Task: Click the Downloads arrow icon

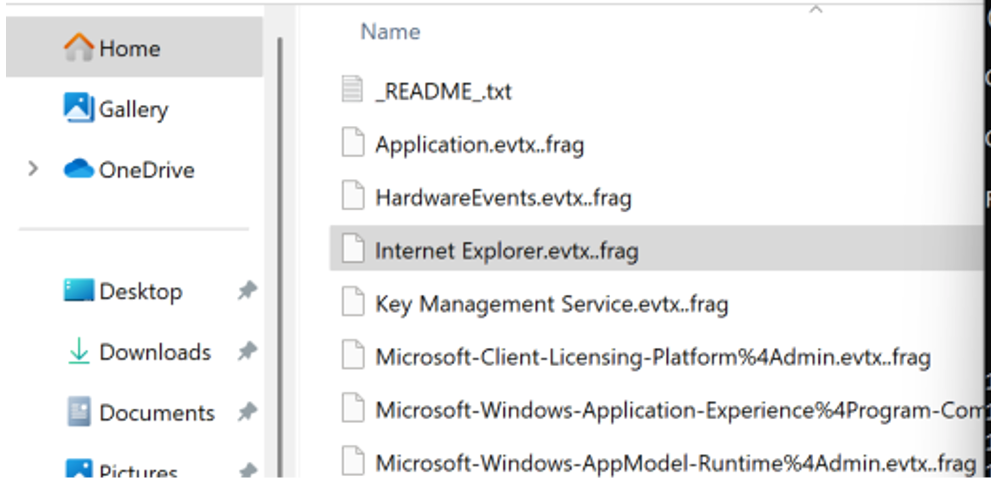Action: pyautogui.click(x=79, y=352)
